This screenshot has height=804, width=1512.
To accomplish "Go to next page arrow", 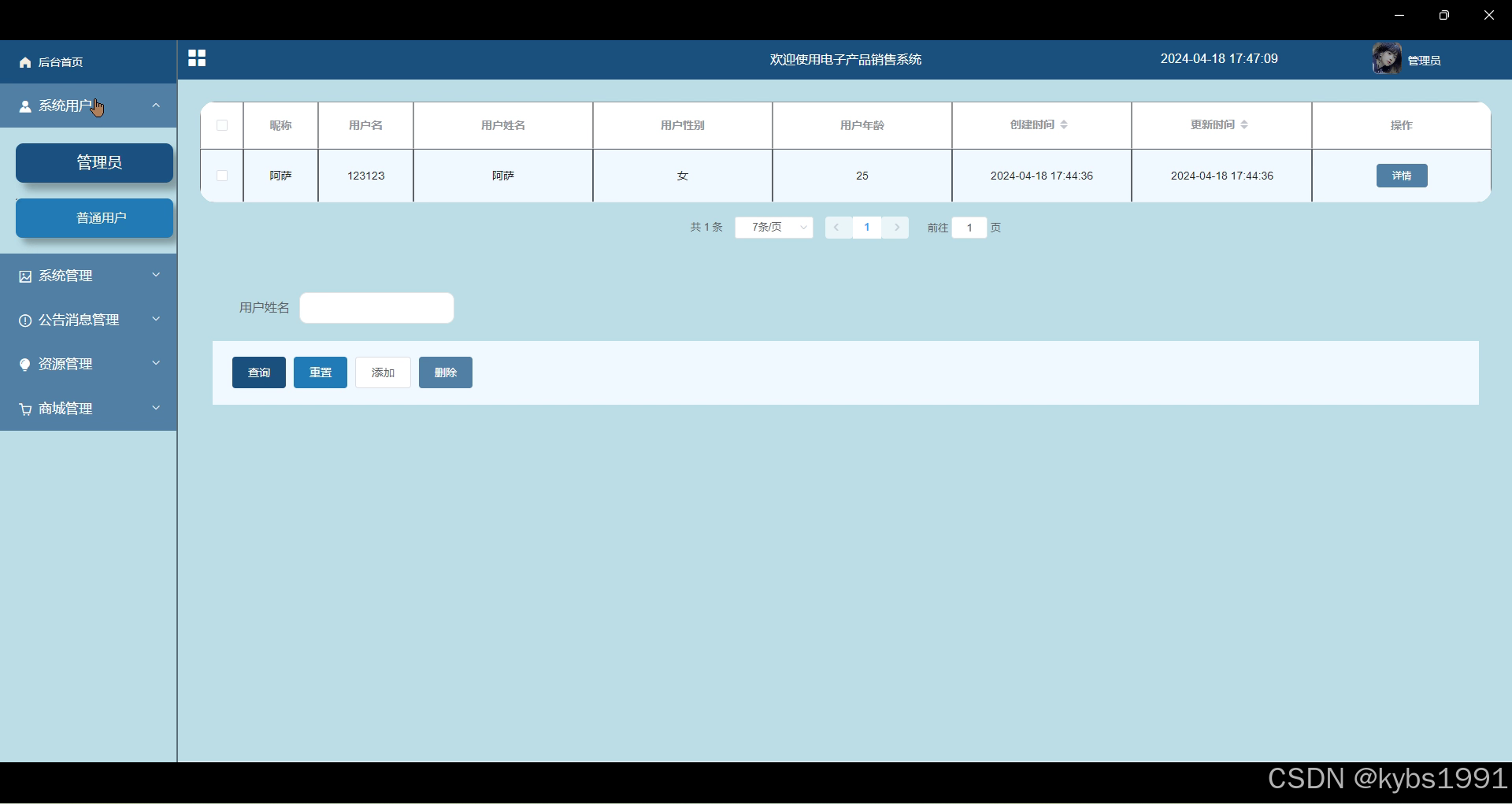I will tap(896, 228).
